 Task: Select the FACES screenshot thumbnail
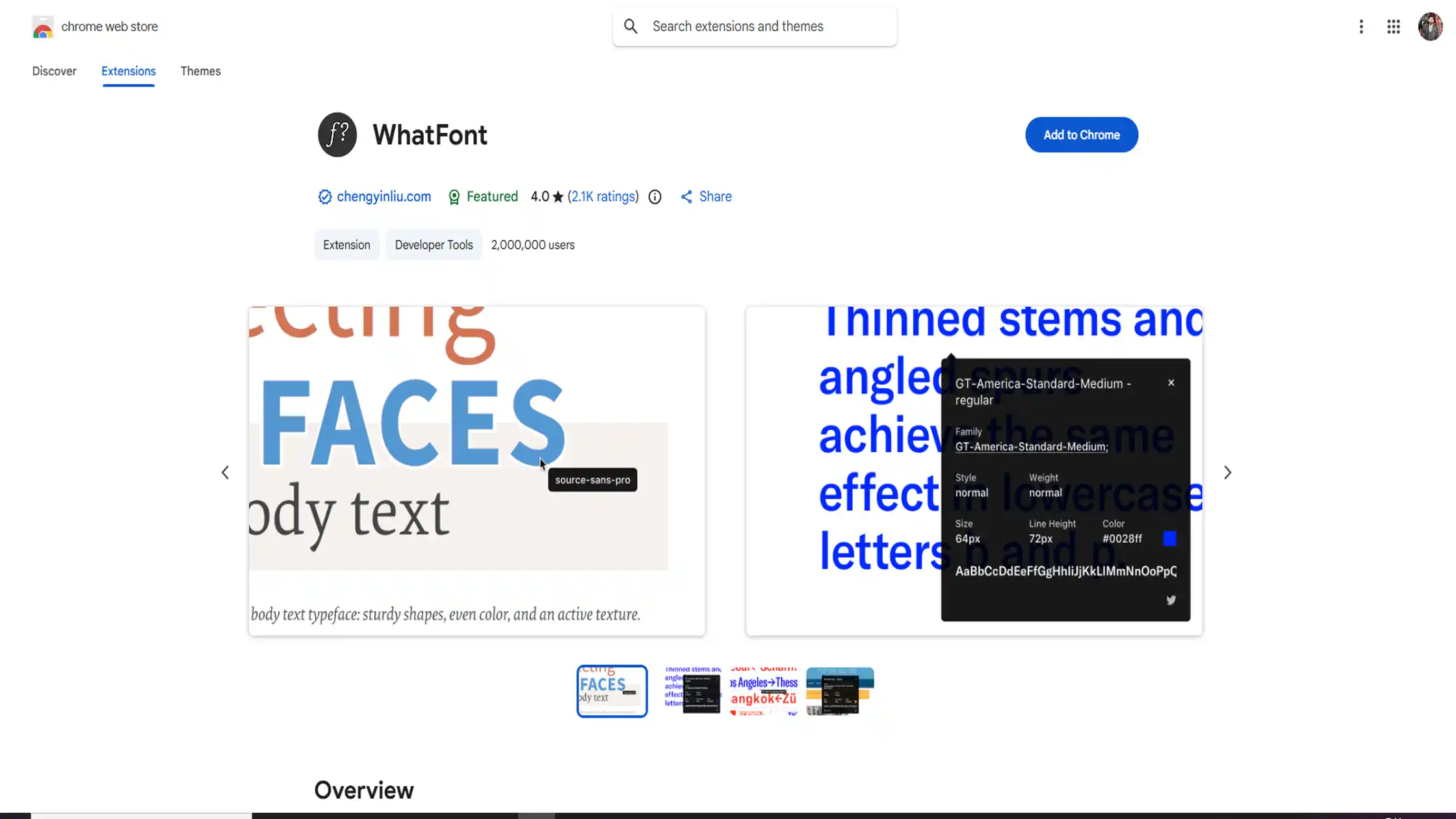point(612,691)
